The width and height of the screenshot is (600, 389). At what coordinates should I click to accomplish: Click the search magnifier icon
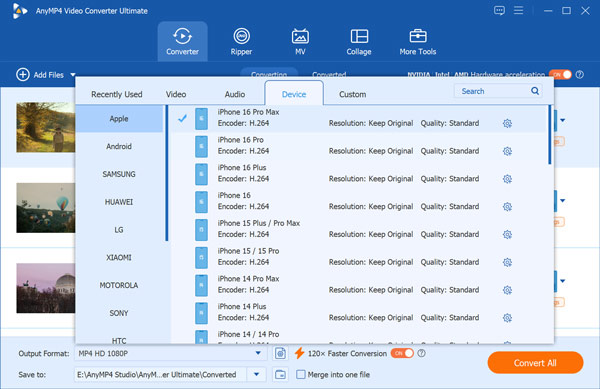[535, 91]
